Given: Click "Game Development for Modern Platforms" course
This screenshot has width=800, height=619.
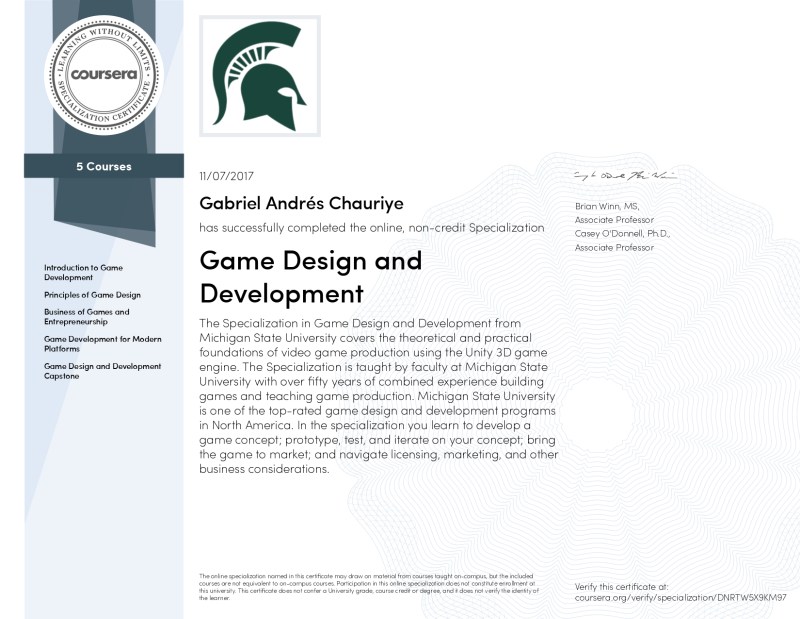Looking at the screenshot, I should coord(102,344).
